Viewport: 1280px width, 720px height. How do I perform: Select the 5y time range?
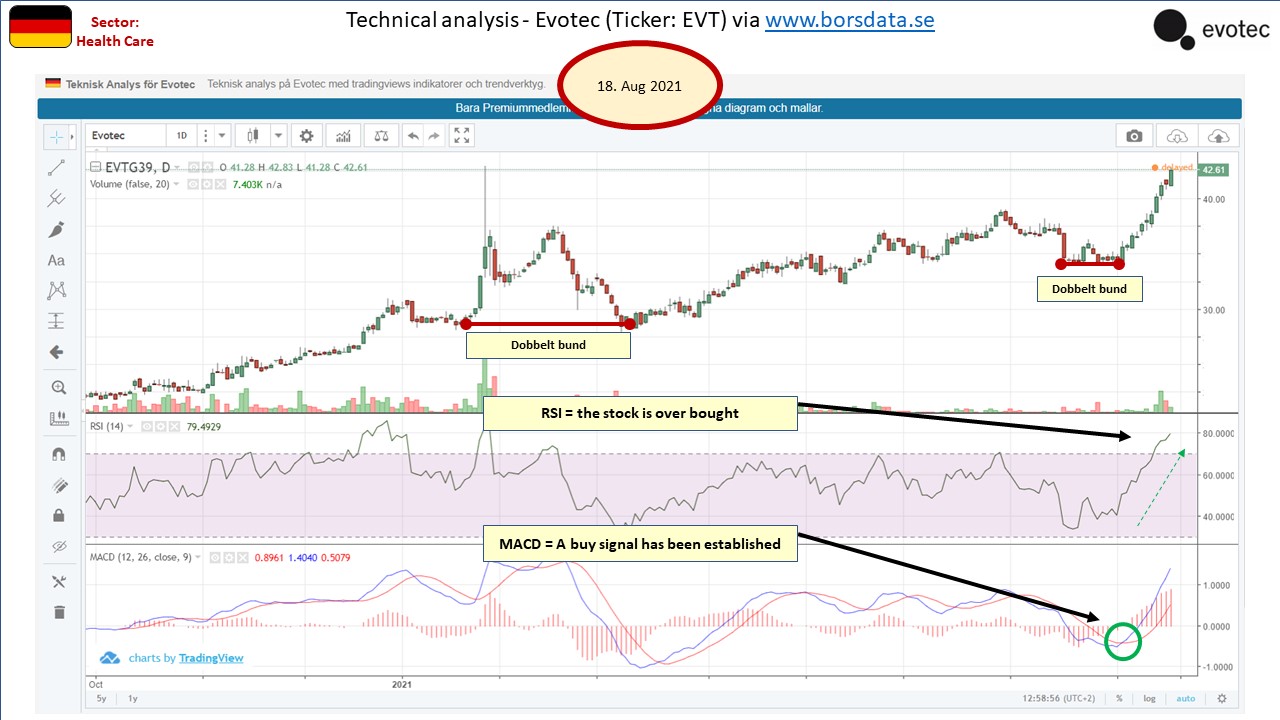101,699
